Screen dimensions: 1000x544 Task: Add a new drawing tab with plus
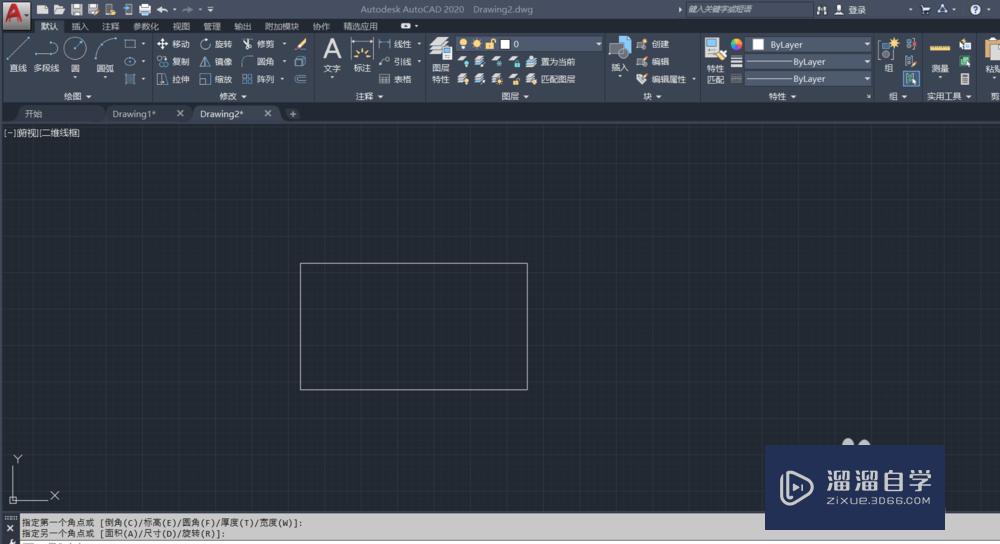click(293, 114)
